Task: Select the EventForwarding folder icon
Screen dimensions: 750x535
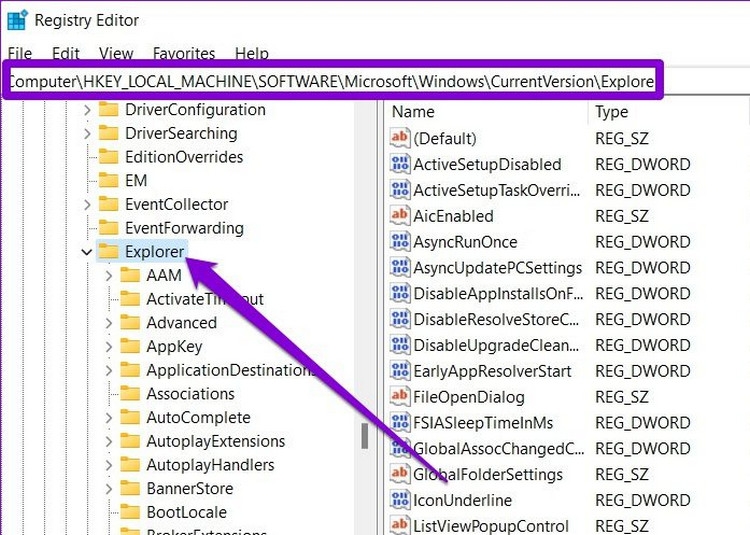Action: click(x=109, y=228)
